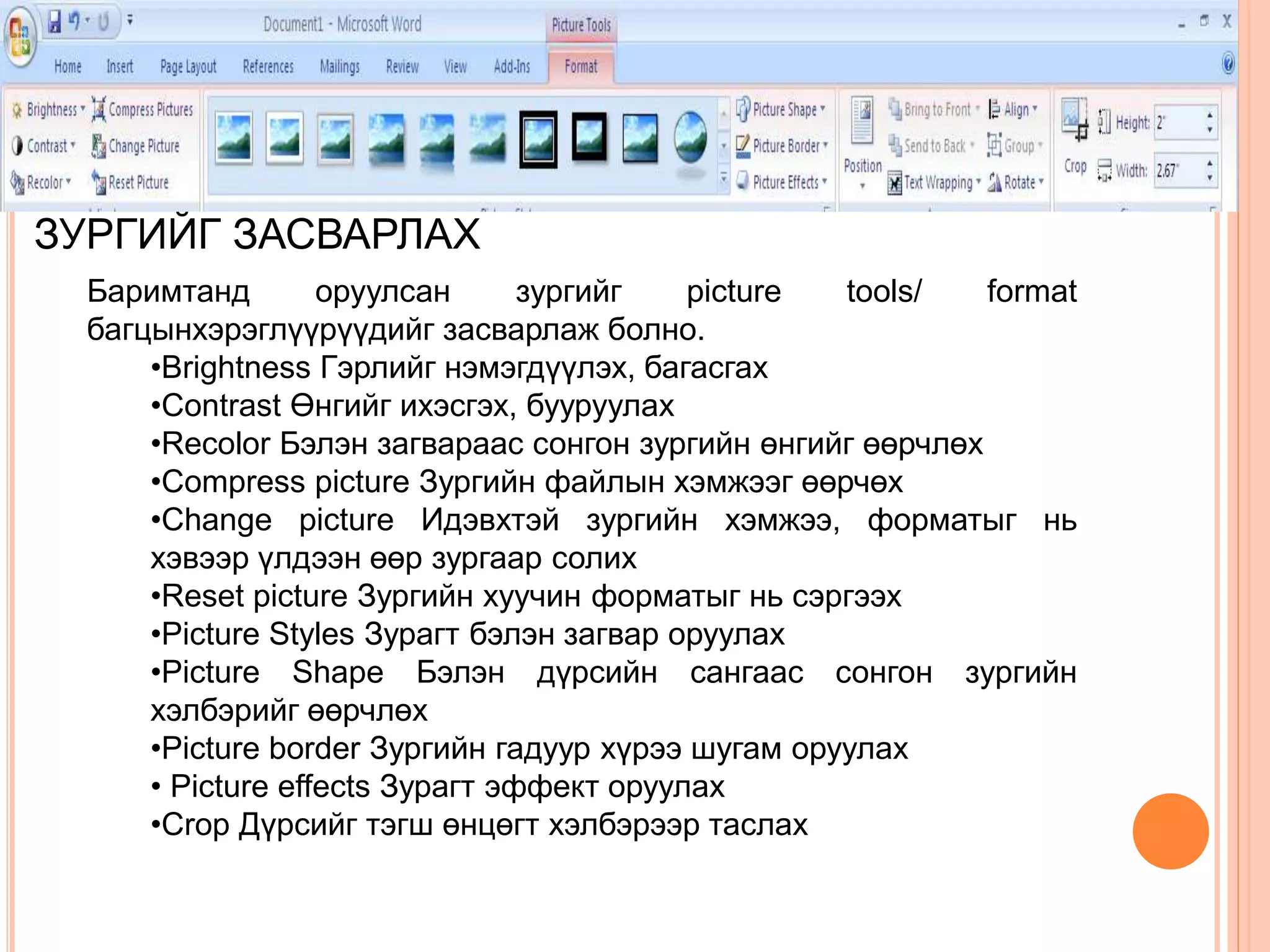This screenshot has width=1270, height=952.
Task: Increase Width with the up stepper
Action: tap(1209, 163)
